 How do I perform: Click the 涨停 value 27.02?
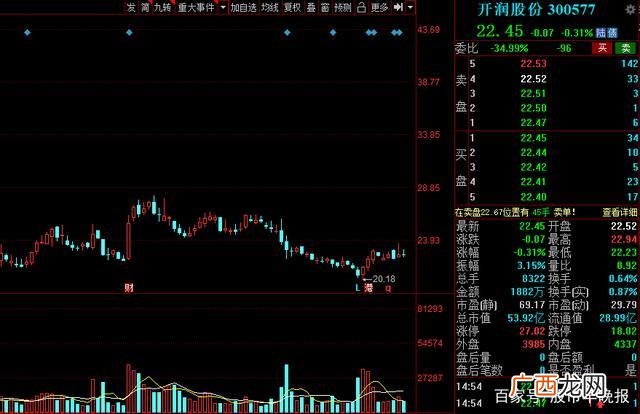[x=532, y=331]
